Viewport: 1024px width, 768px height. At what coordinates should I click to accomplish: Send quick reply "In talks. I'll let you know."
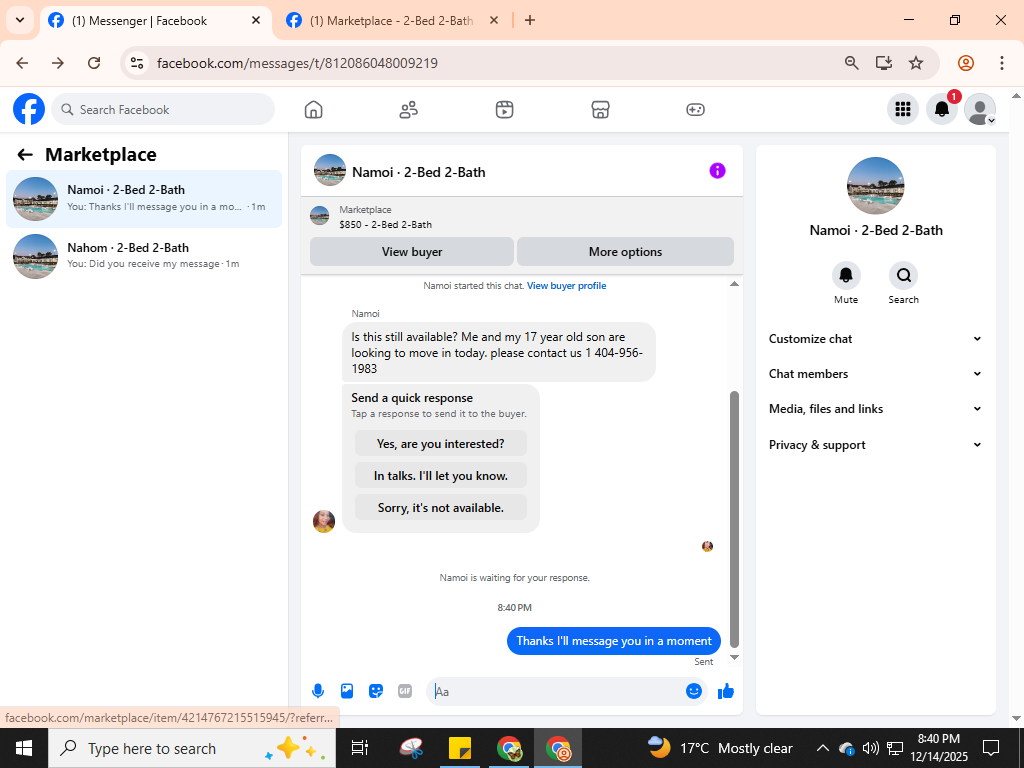[x=441, y=475]
